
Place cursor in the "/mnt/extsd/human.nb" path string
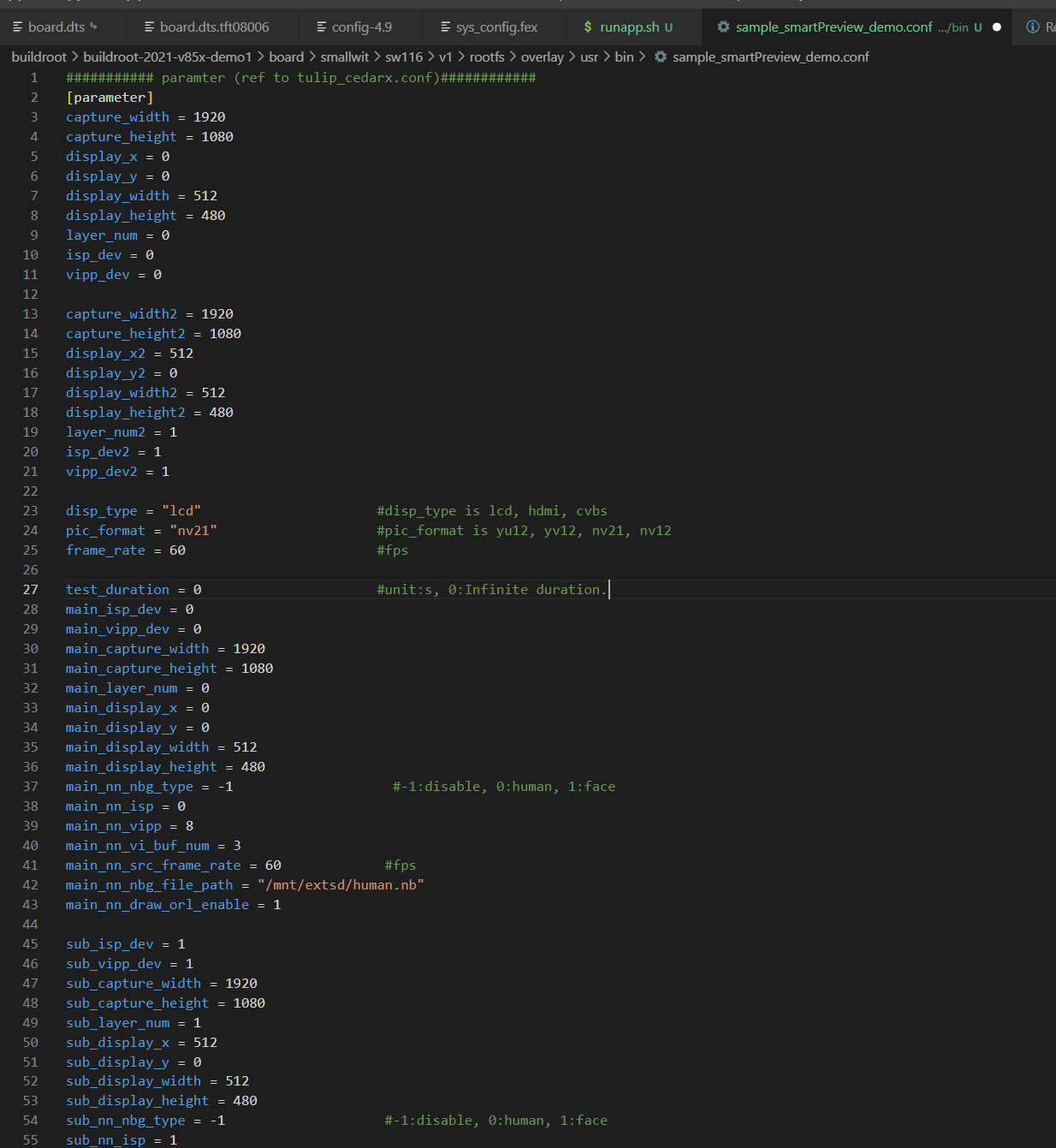pos(341,885)
